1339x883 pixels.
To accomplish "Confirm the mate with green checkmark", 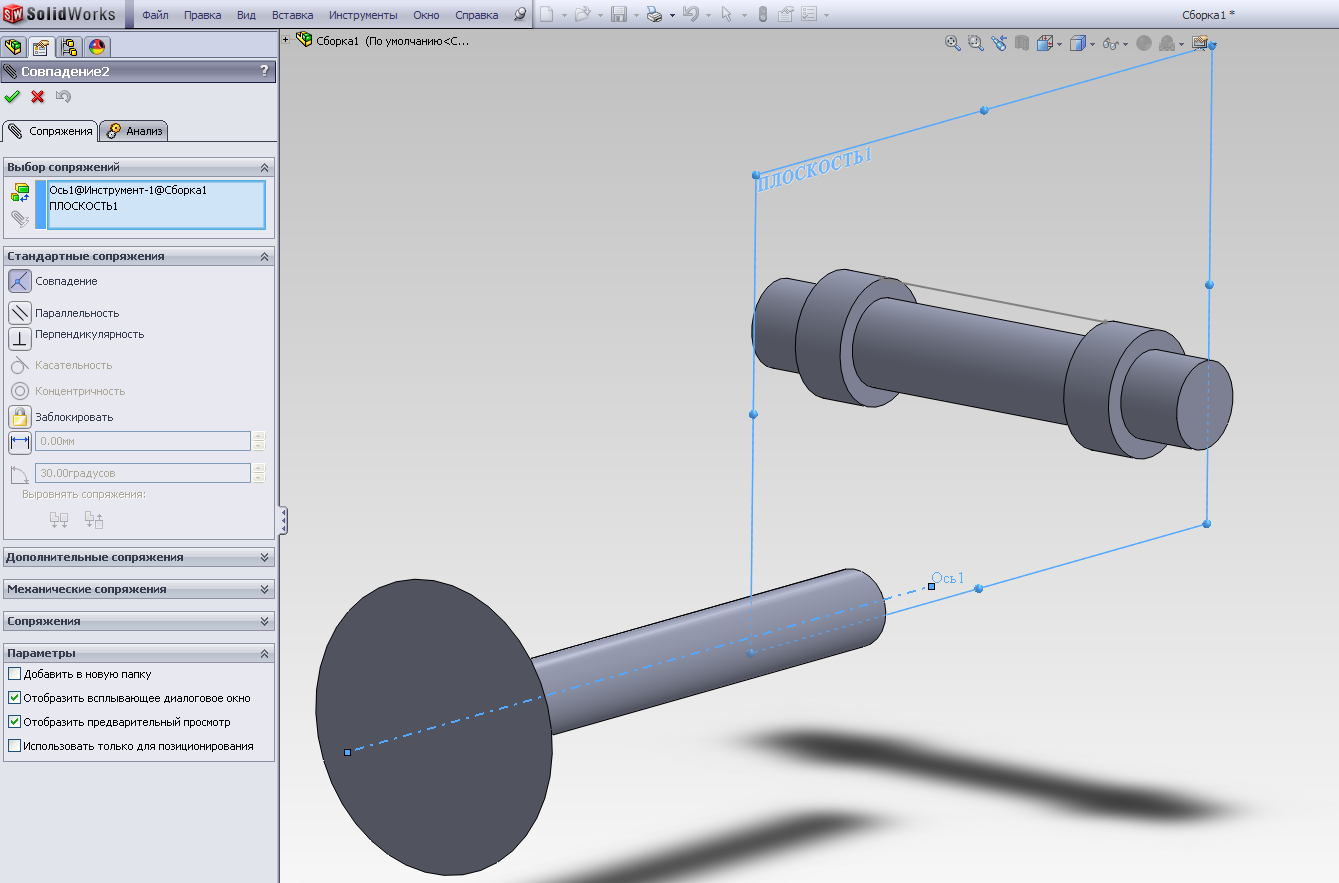I will 12,97.
